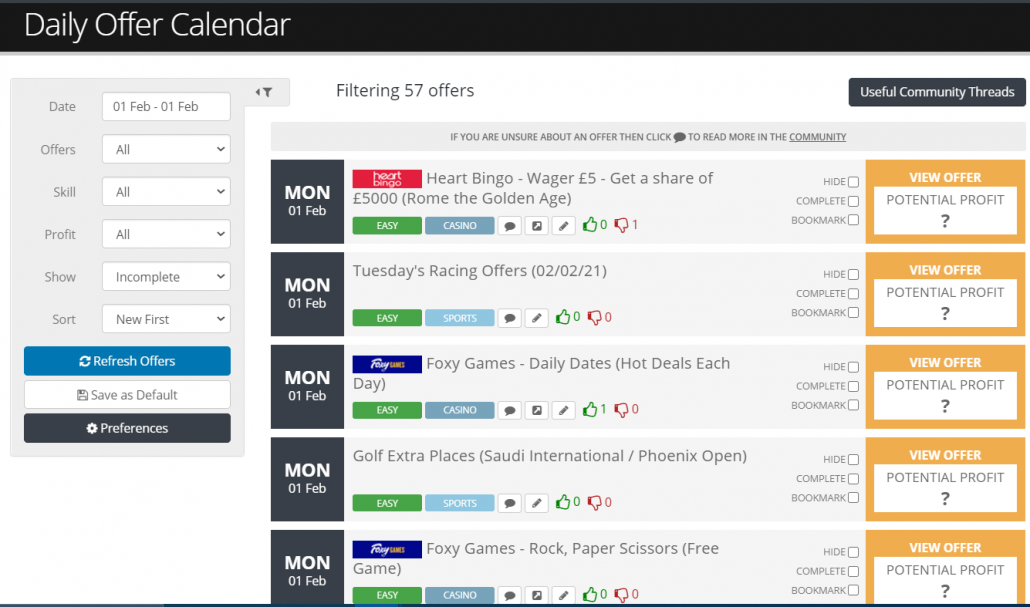Thumbs up Tuesday's Racing Offers

(563, 317)
